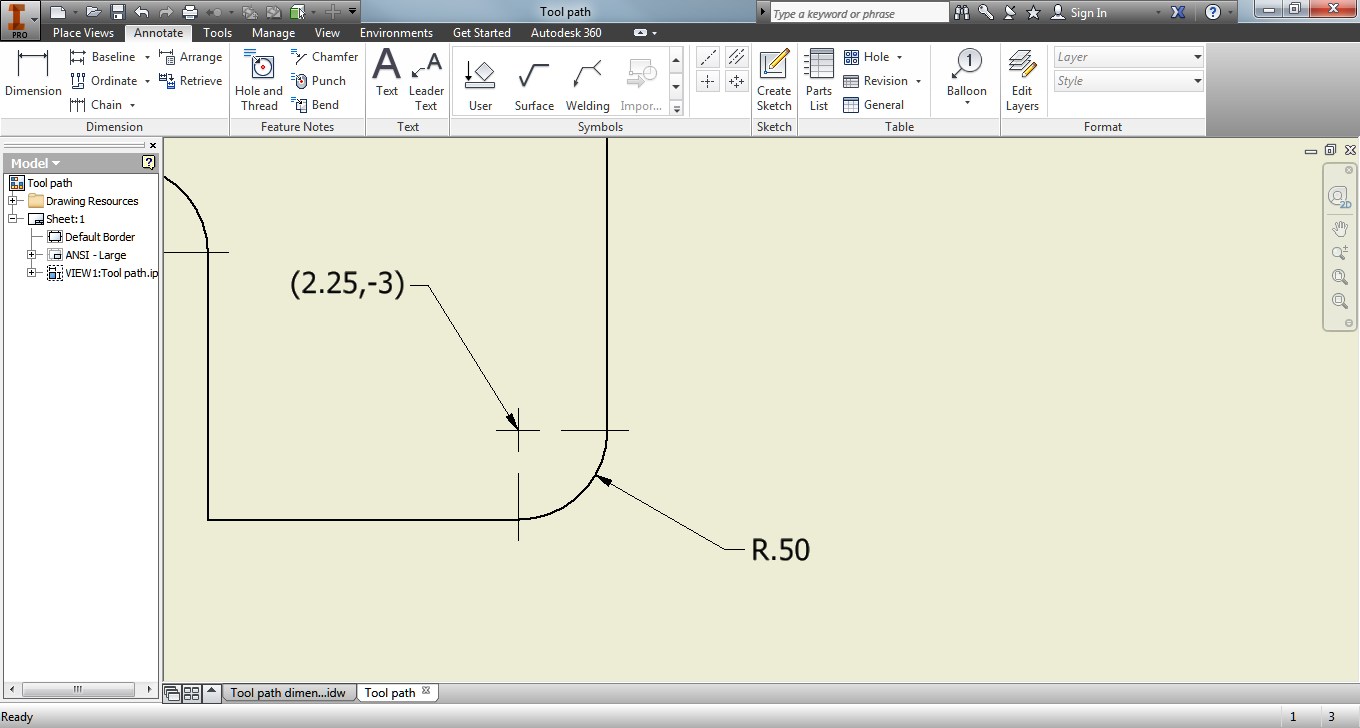
Task: Insert a Parts List table
Action: (x=818, y=80)
